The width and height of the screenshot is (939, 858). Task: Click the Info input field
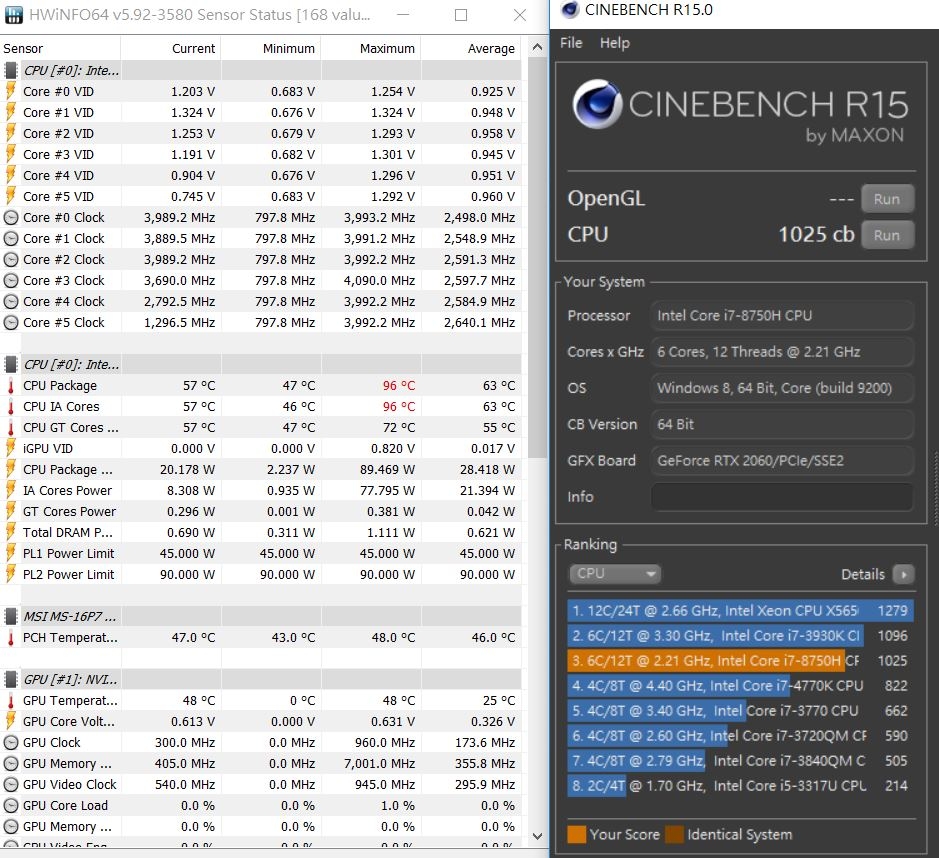pos(782,496)
